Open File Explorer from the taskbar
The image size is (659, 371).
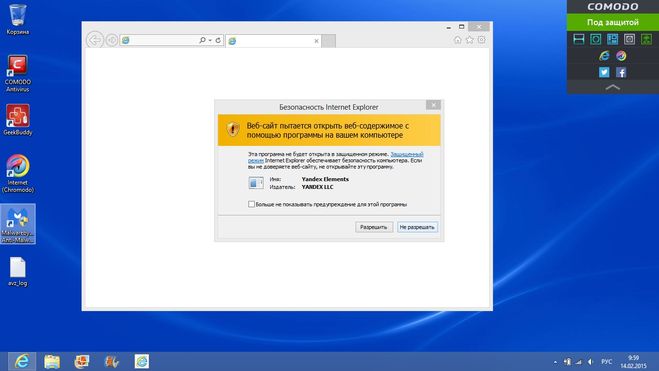52,361
